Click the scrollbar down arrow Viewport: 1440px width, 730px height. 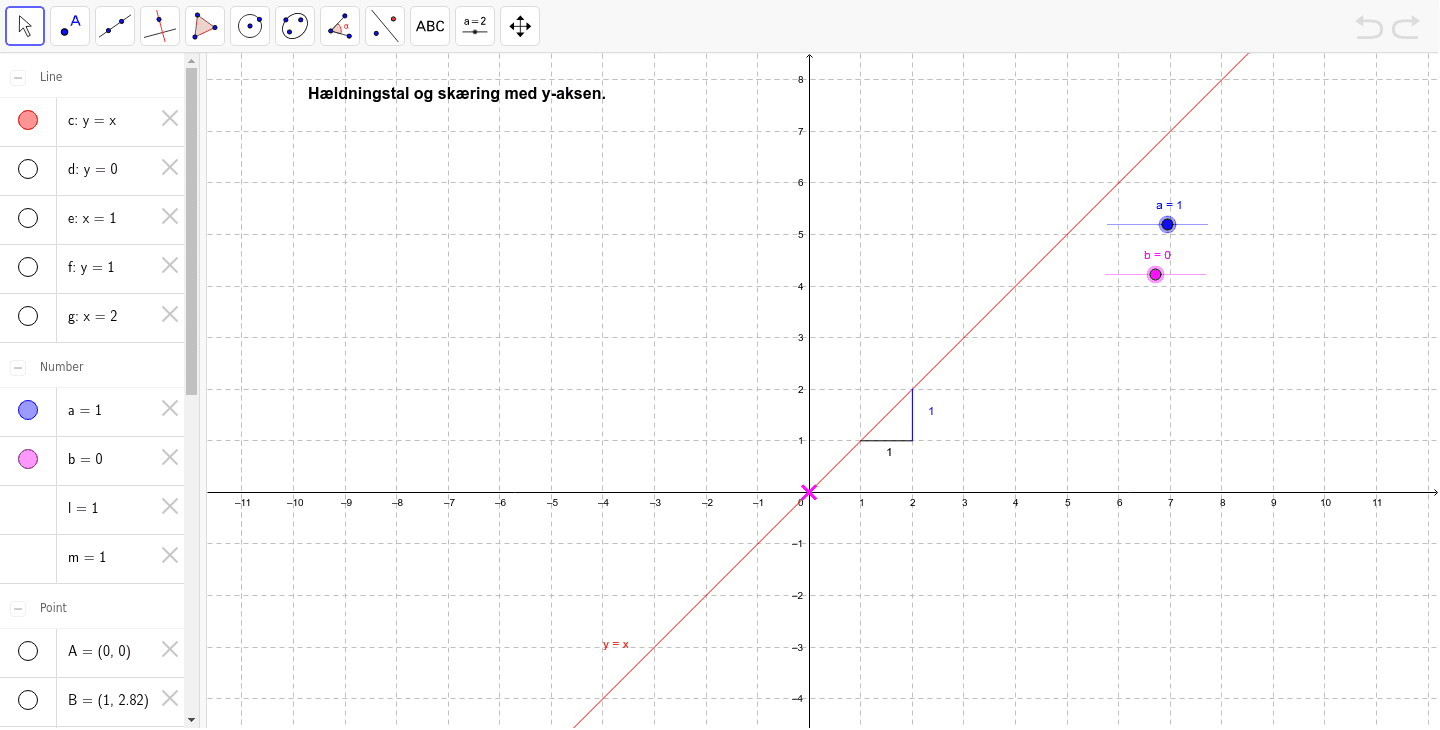[192, 719]
